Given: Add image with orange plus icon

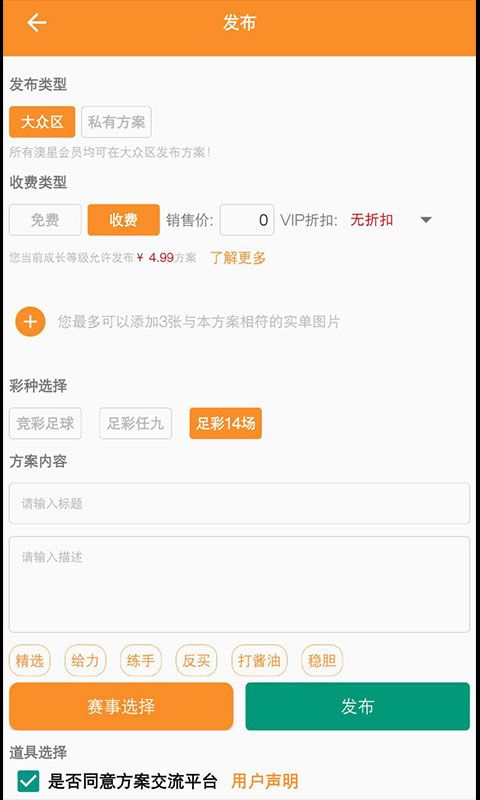Looking at the screenshot, I should 30,321.
